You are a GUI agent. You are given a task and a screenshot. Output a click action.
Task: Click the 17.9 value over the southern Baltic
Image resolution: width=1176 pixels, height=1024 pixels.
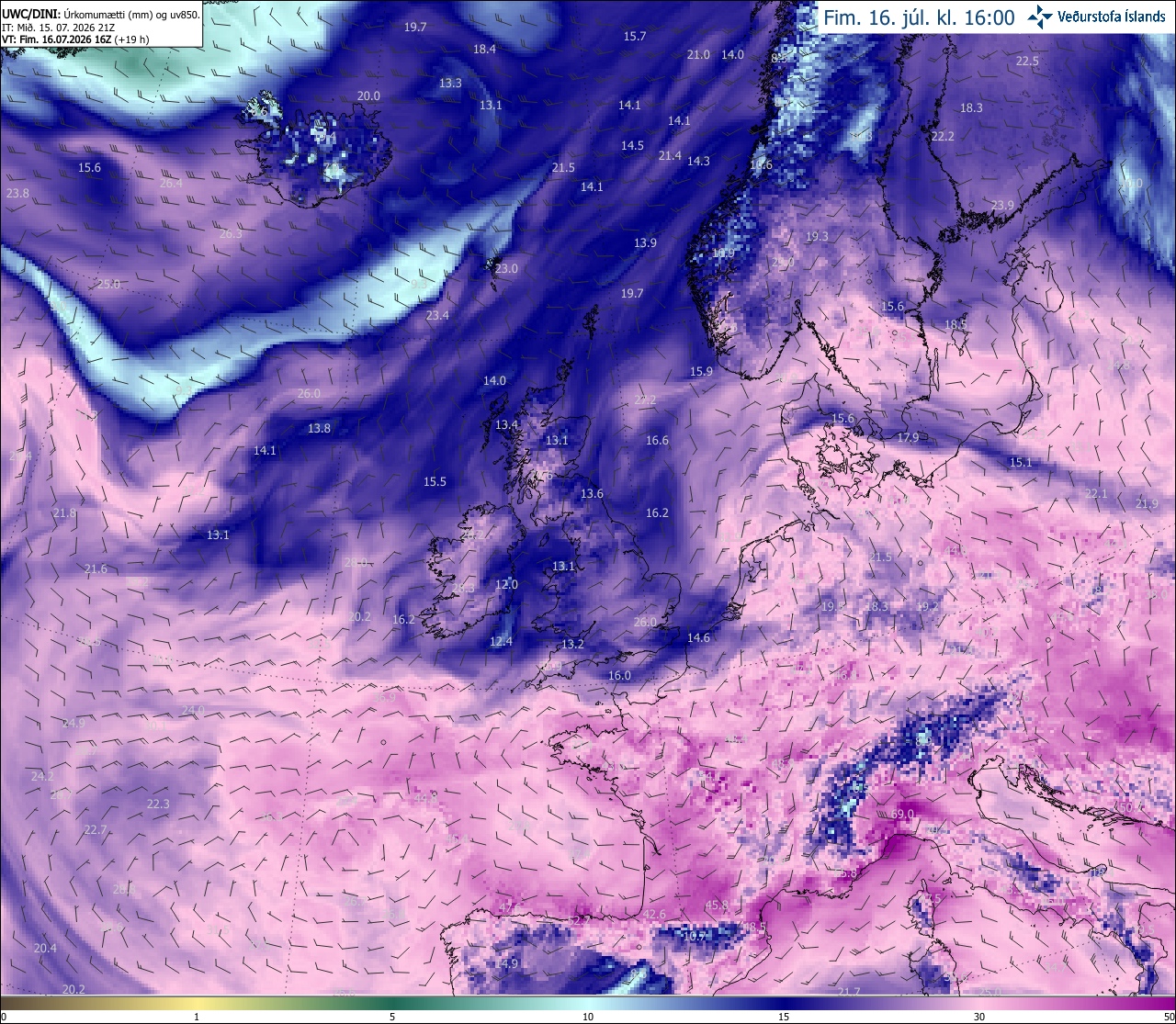(908, 438)
